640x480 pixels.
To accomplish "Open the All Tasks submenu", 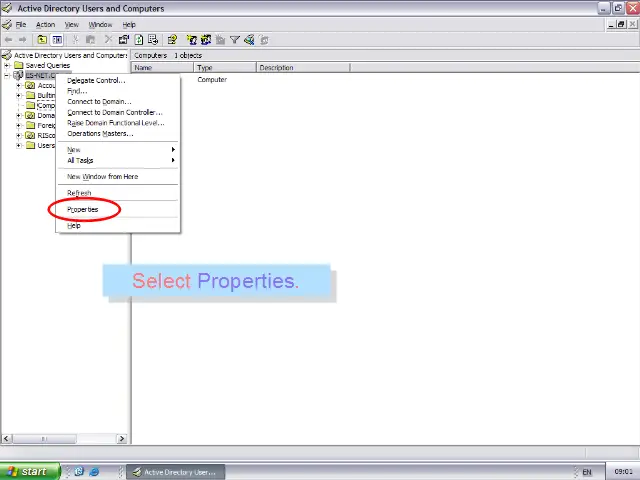I will (x=118, y=160).
